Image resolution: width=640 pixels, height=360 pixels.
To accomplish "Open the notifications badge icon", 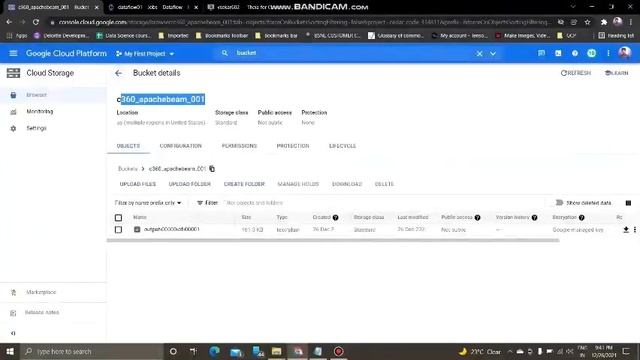I will tap(591, 53).
